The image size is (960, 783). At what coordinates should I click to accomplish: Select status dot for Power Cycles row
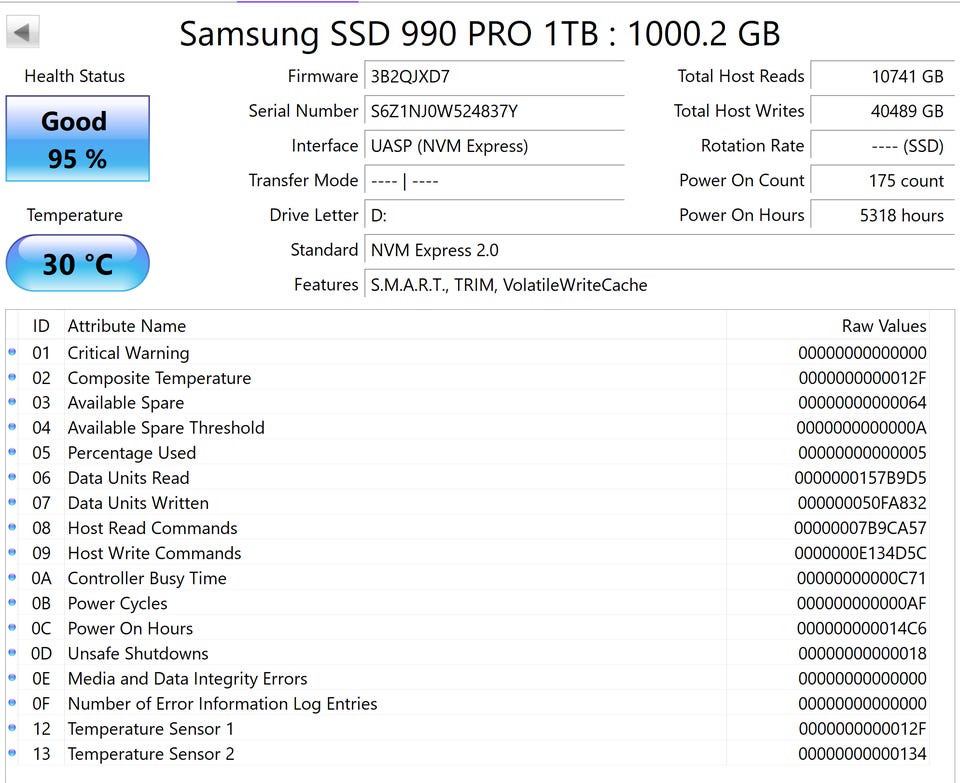[x=12, y=603]
